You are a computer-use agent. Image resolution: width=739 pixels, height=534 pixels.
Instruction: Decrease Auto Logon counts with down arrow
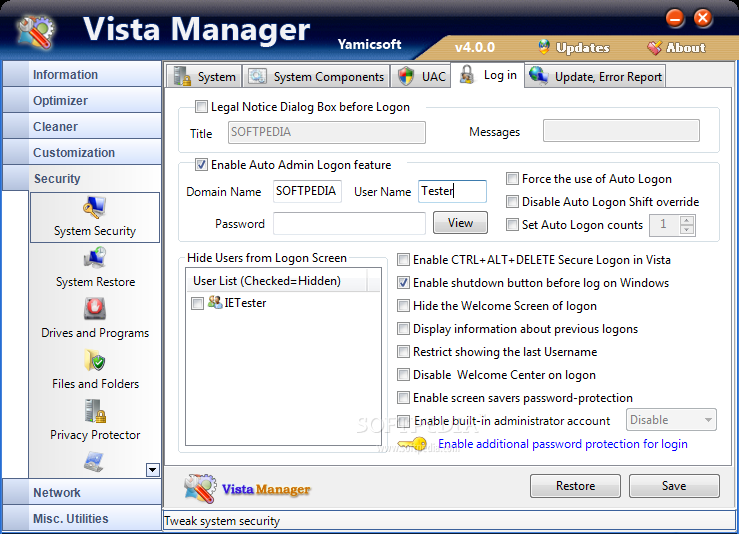pos(687,230)
